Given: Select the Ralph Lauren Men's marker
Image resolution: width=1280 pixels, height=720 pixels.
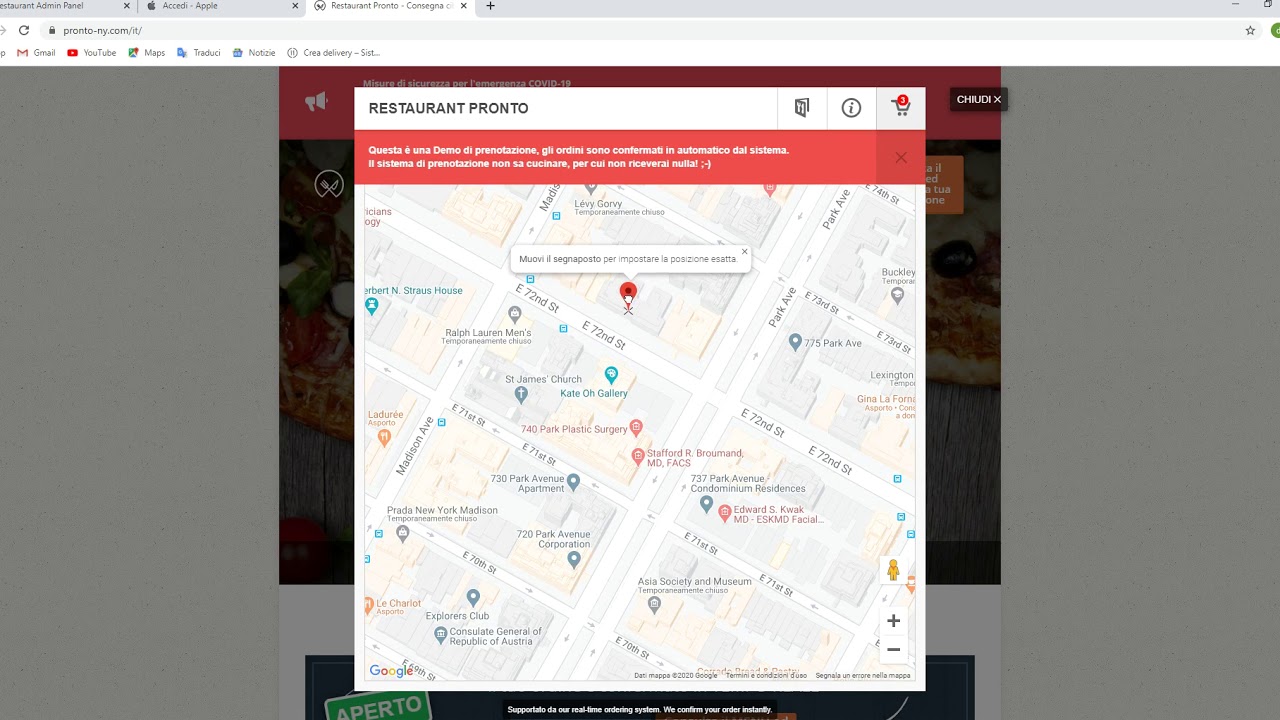Looking at the screenshot, I should [515, 315].
